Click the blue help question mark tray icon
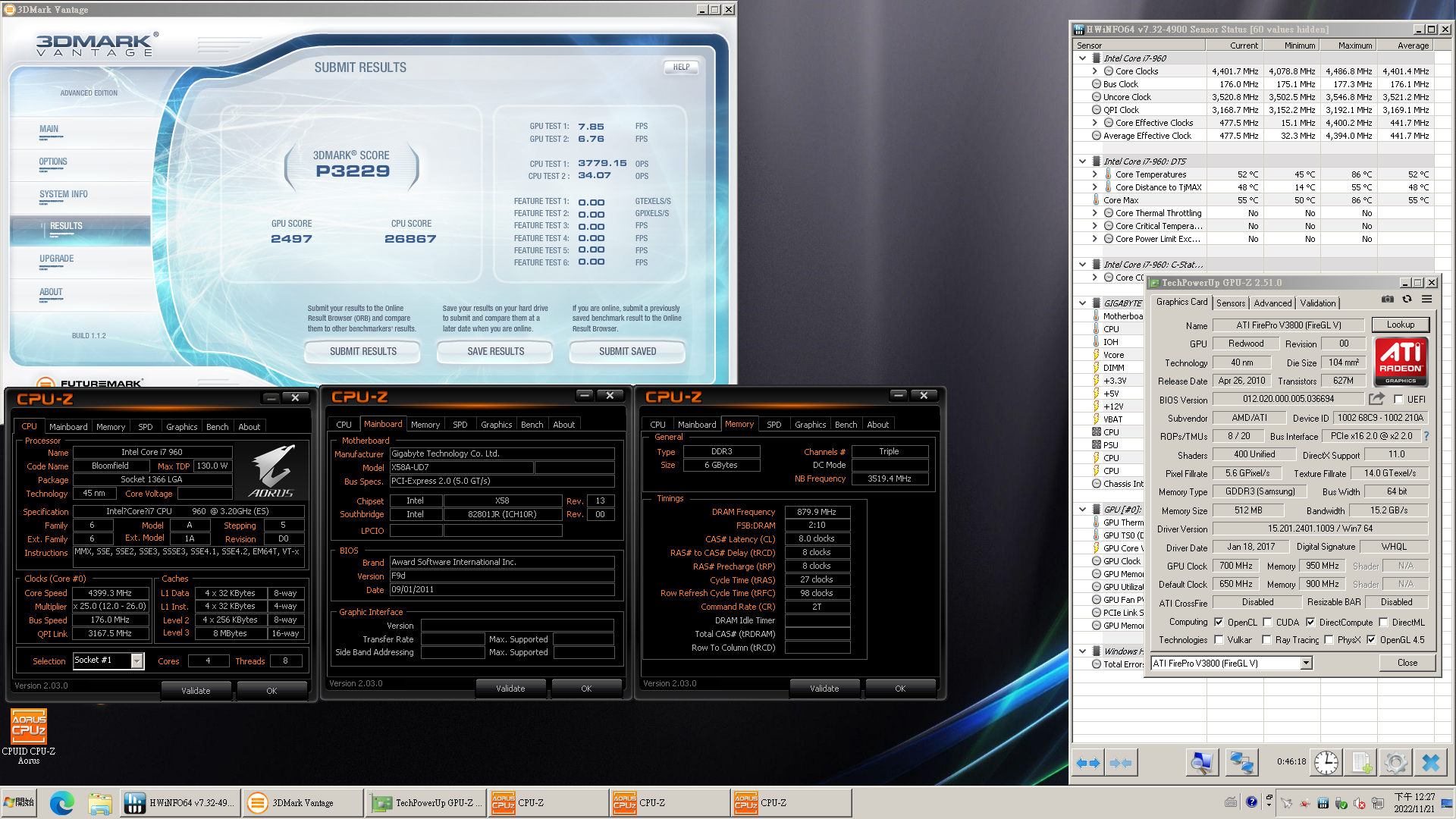Screen dimensions: 1456x819 click(1251, 802)
